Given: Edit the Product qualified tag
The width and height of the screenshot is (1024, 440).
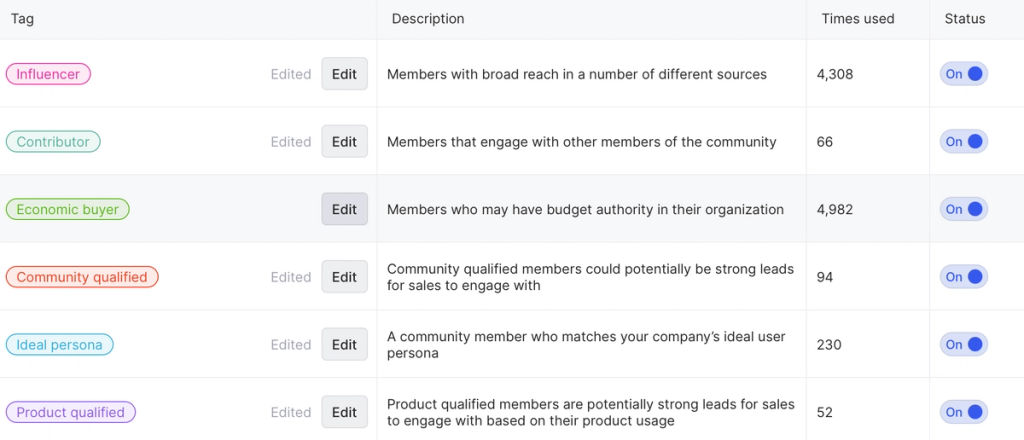Looking at the screenshot, I should 344,412.
